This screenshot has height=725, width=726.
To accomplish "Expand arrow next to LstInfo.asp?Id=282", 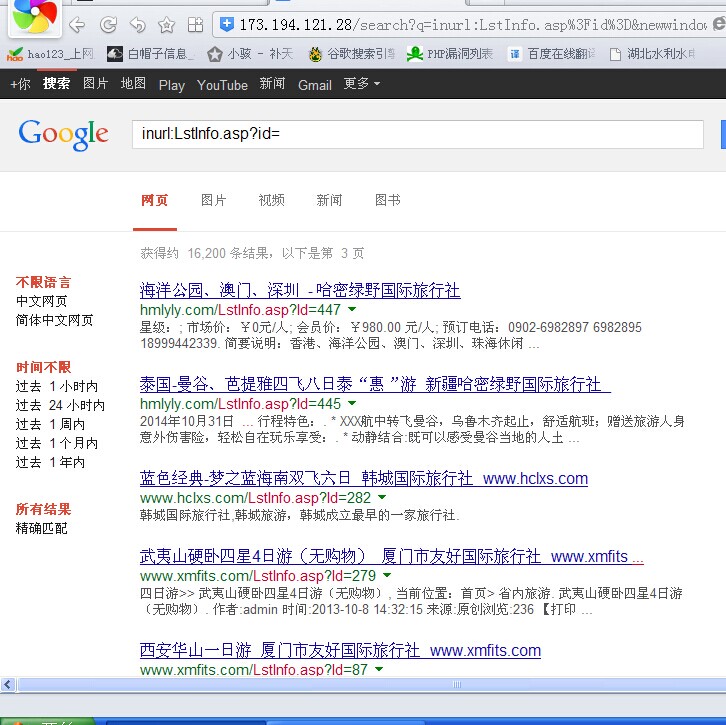I will 382,497.
